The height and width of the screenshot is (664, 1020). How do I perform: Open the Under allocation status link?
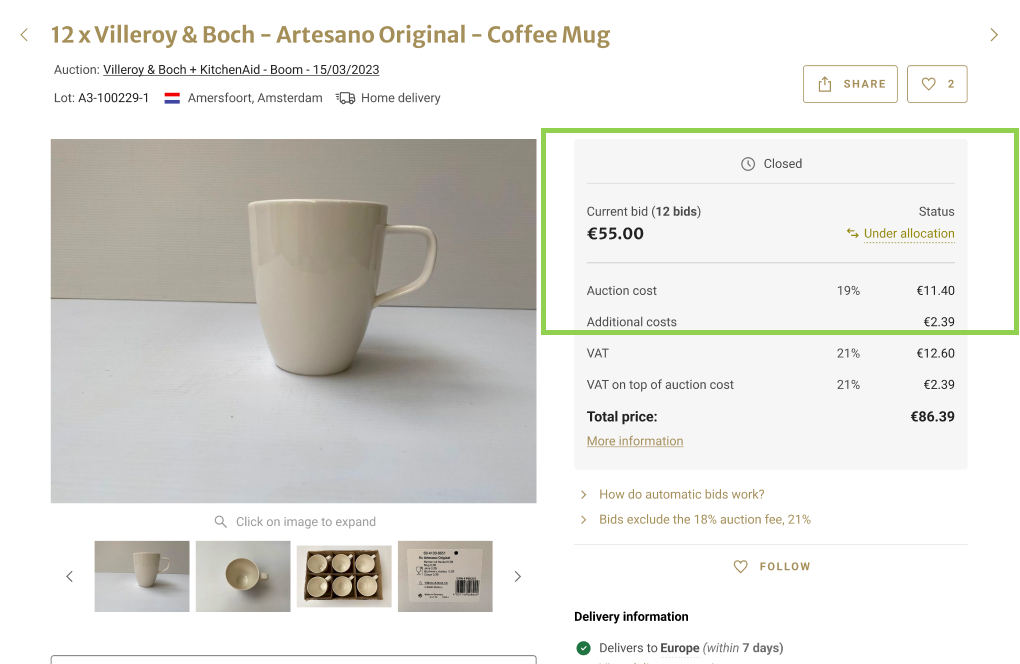[x=908, y=234]
